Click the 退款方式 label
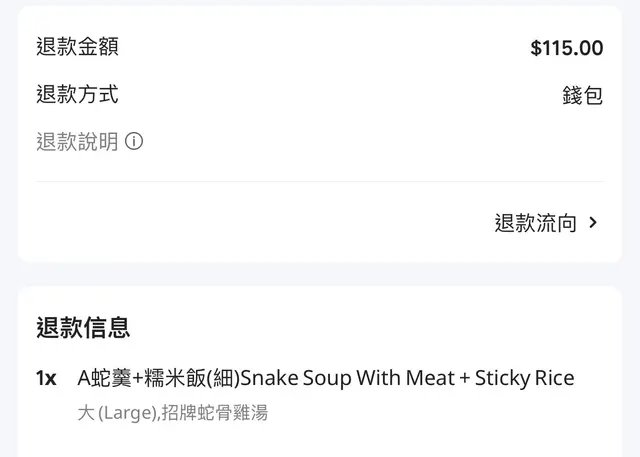 tap(77, 95)
